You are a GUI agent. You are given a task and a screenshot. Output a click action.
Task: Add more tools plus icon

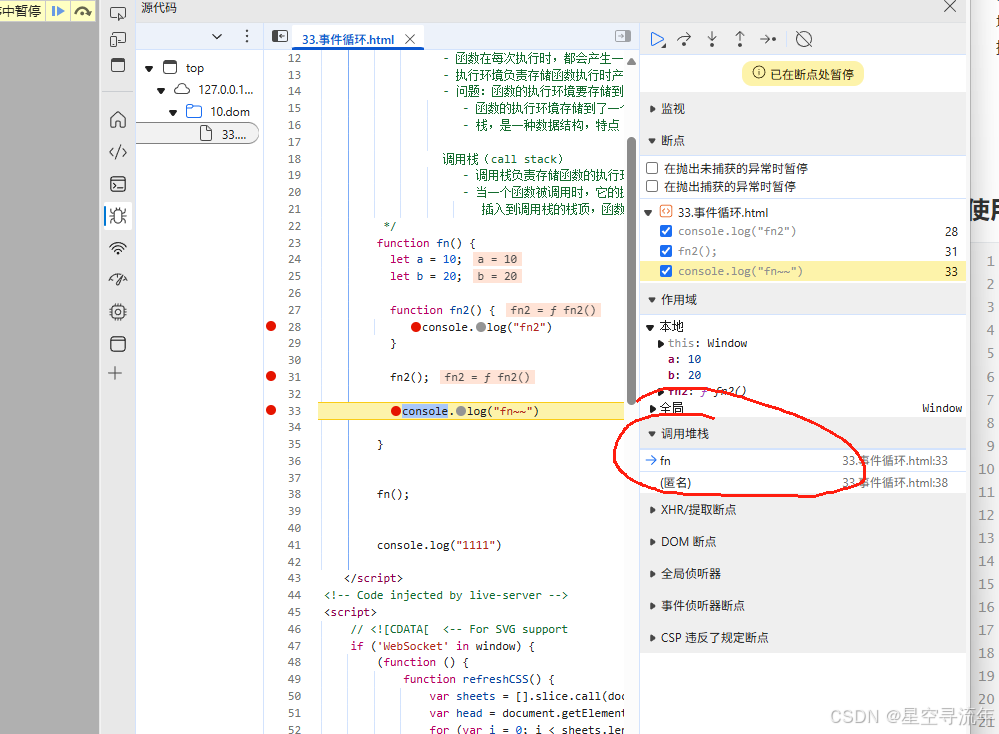tap(115, 373)
